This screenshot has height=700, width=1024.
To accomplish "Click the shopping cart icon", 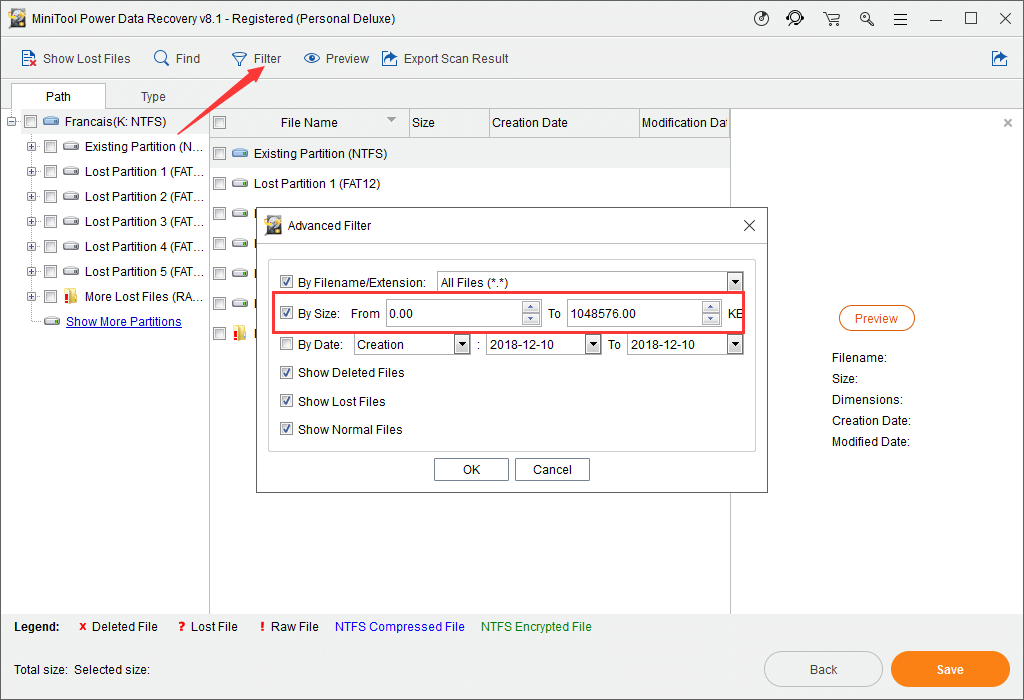I will 831,19.
